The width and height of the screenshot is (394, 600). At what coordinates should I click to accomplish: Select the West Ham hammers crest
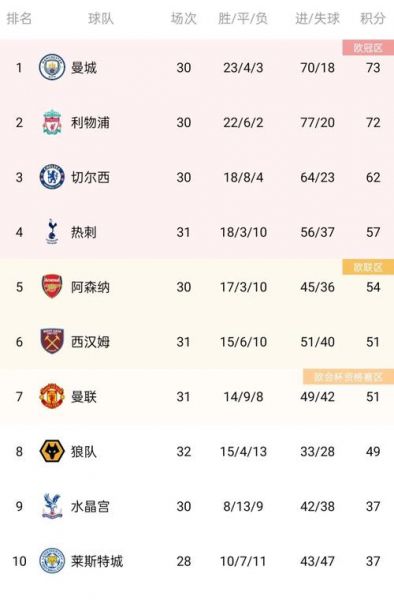tap(52, 341)
